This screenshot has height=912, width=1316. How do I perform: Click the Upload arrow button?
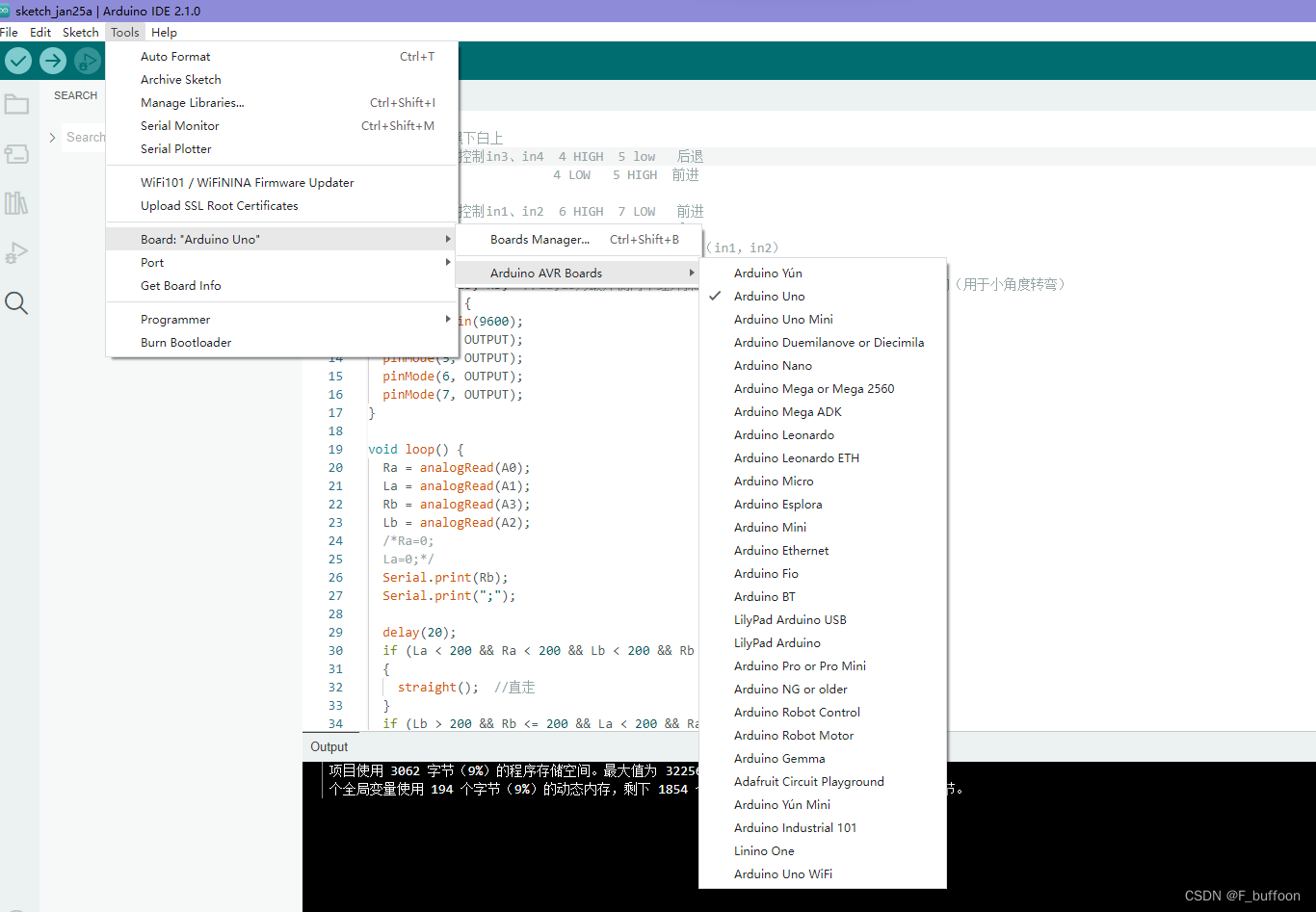tap(53, 61)
